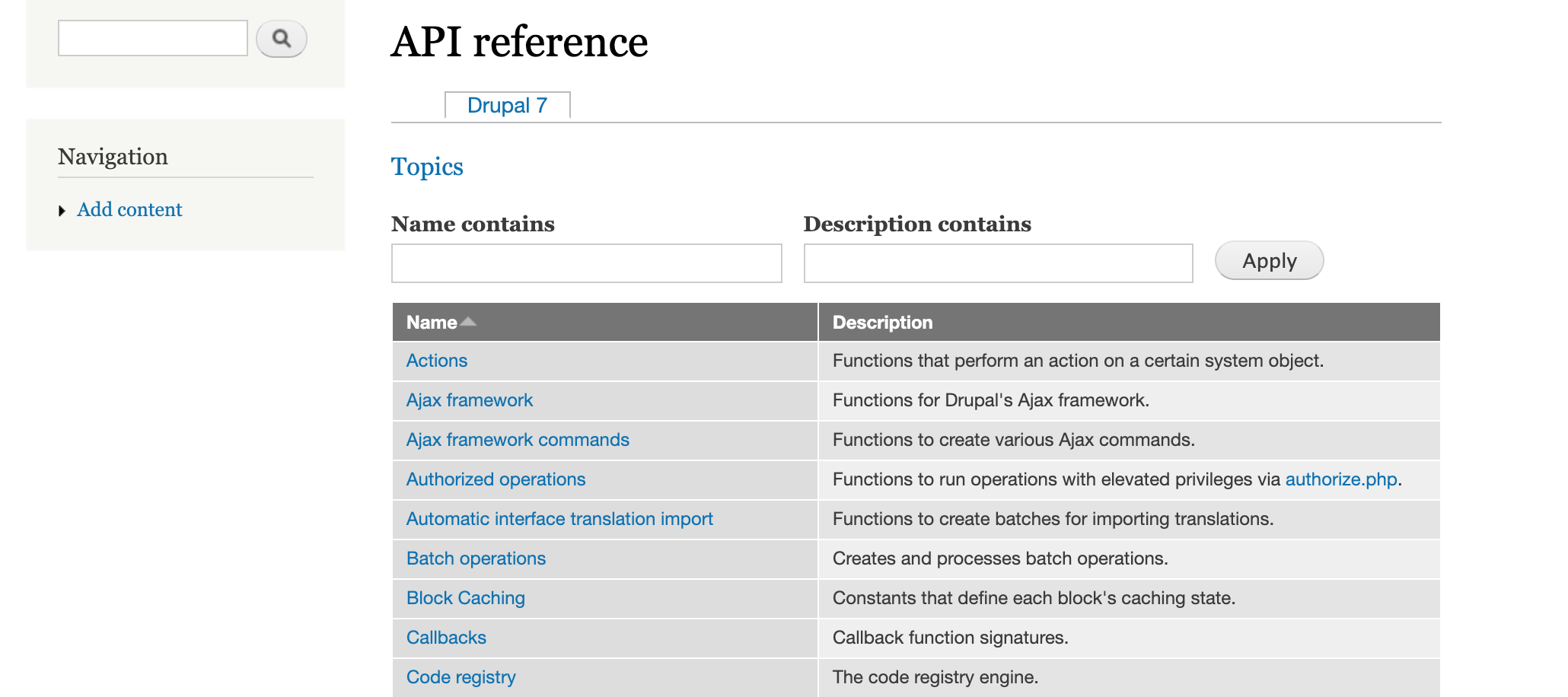Image resolution: width=1568 pixels, height=697 pixels.
Task: Open the Actions topic link
Action: point(437,361)
